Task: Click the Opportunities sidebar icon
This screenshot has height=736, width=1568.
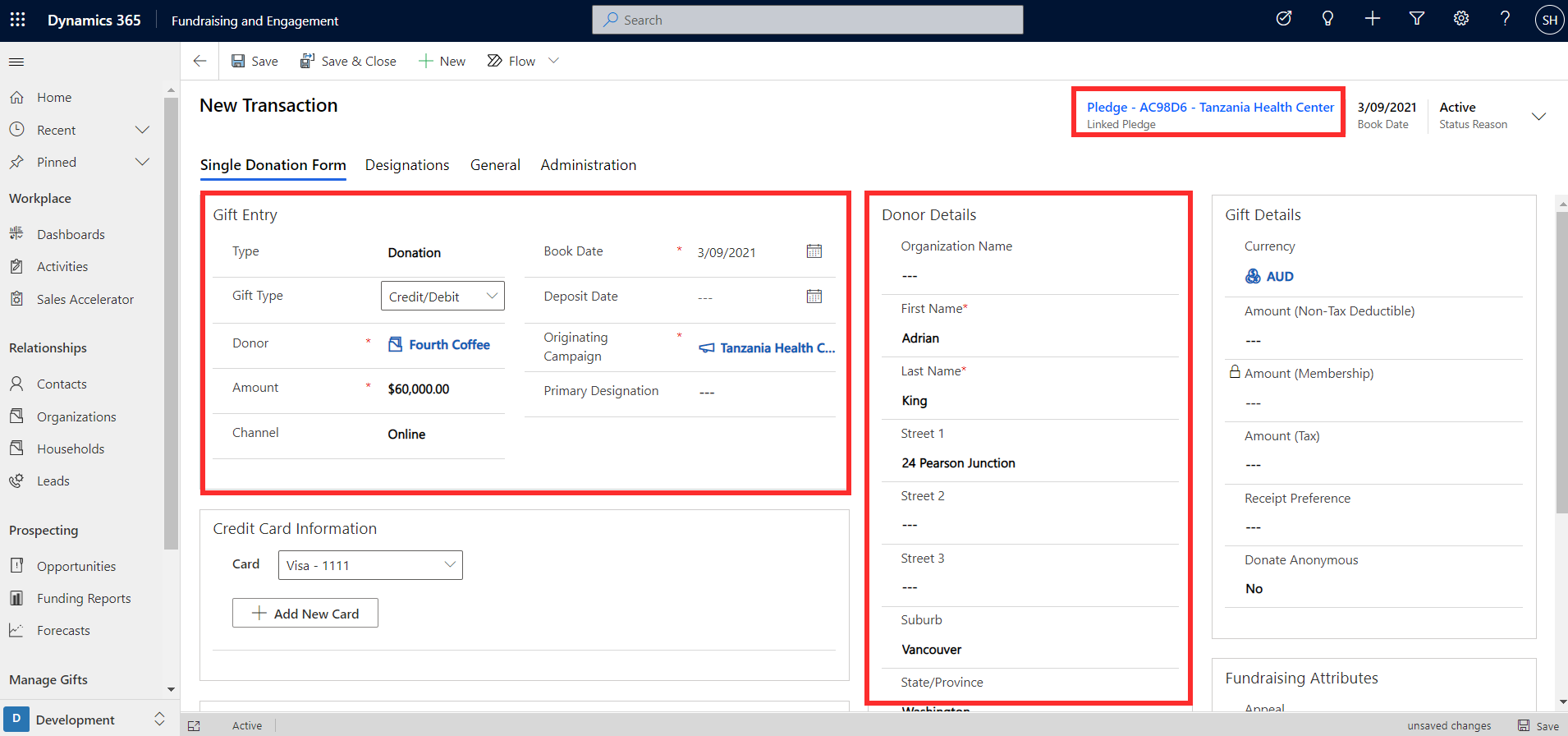Action: click(x=16, y=566)
